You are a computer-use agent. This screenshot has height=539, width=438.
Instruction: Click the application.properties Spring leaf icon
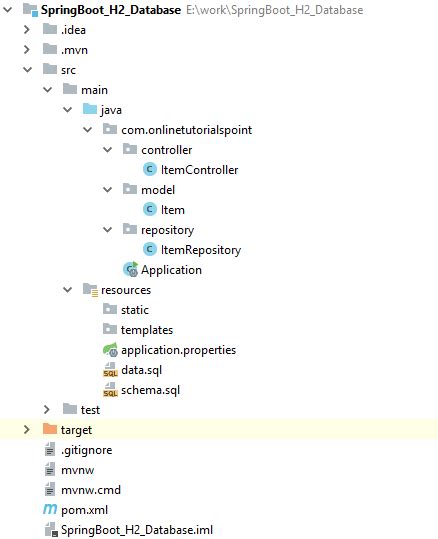click(x=110, y=350)
